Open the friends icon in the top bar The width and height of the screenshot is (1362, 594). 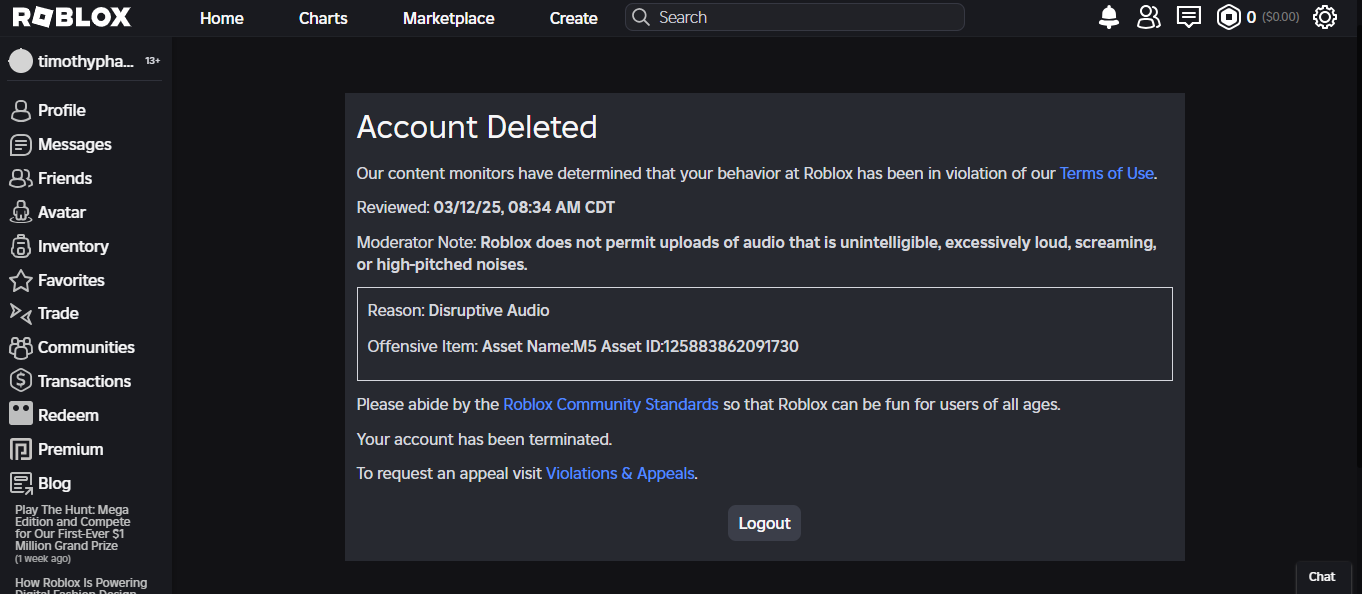[1148, 17]
